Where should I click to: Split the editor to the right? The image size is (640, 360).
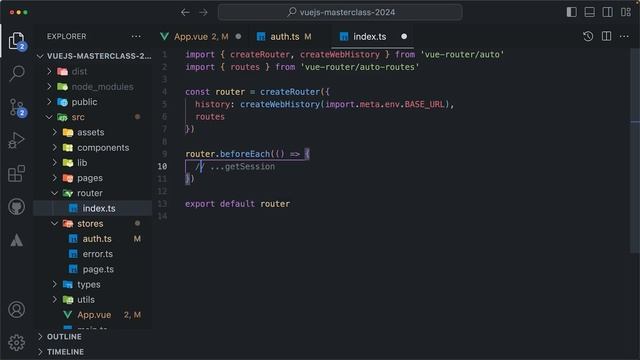(x=607, y=36)
